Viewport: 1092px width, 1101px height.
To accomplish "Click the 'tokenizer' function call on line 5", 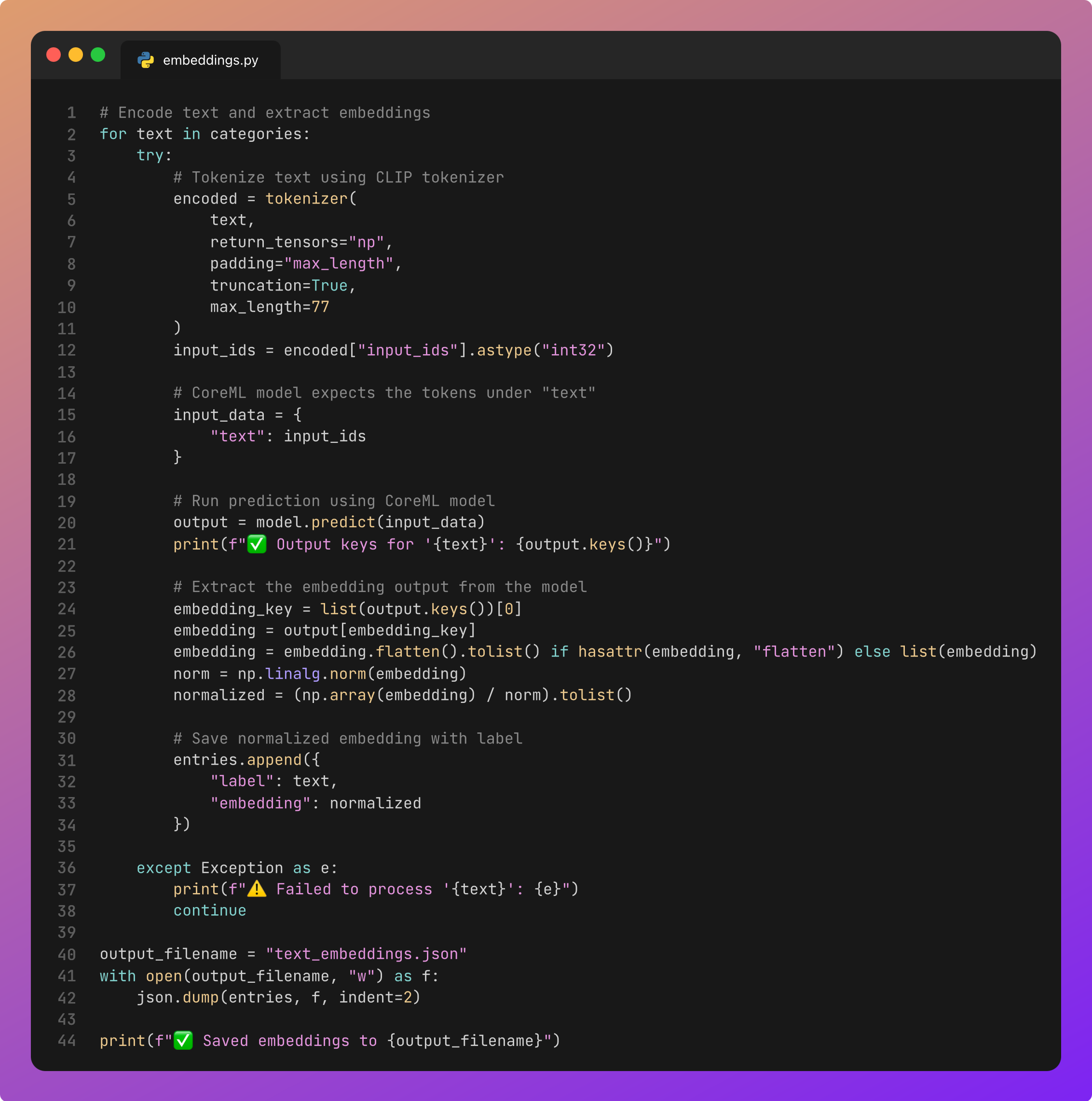I will 306,199.
